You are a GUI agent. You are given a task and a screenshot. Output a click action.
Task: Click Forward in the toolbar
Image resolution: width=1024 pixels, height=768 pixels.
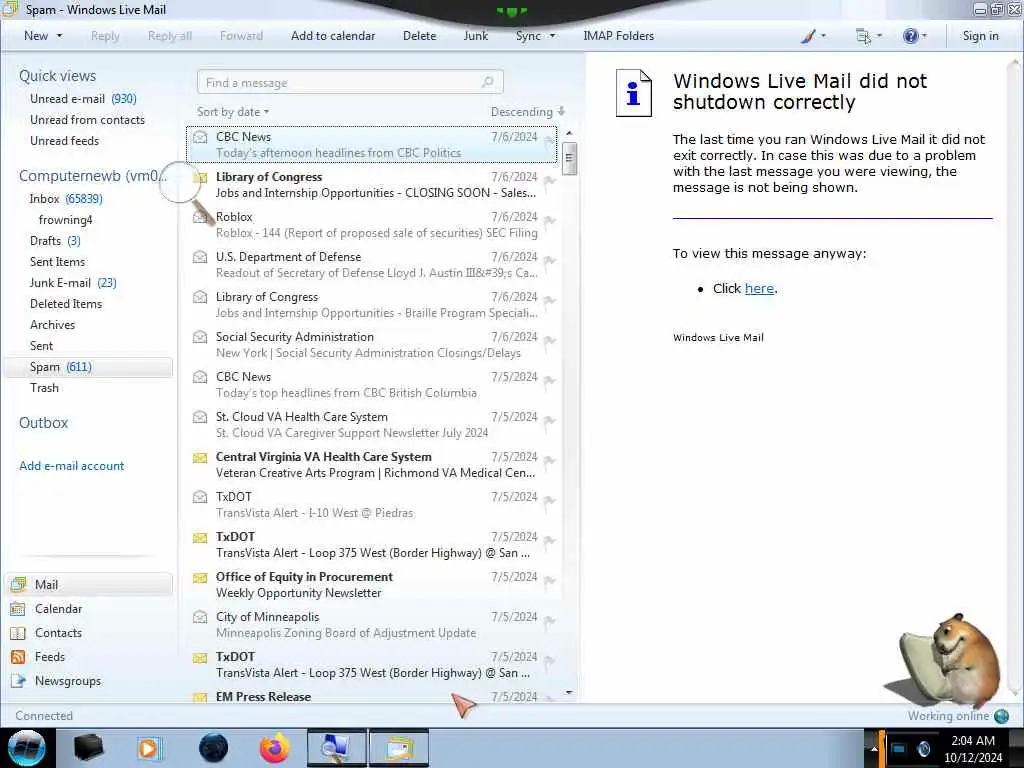tap(241, 36)
